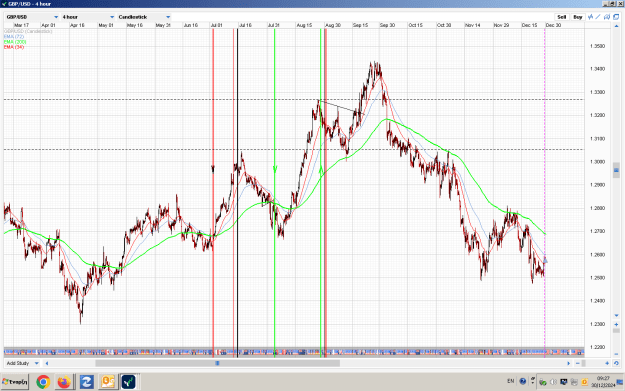Expand the Add Study dropdown

point(23,363)
